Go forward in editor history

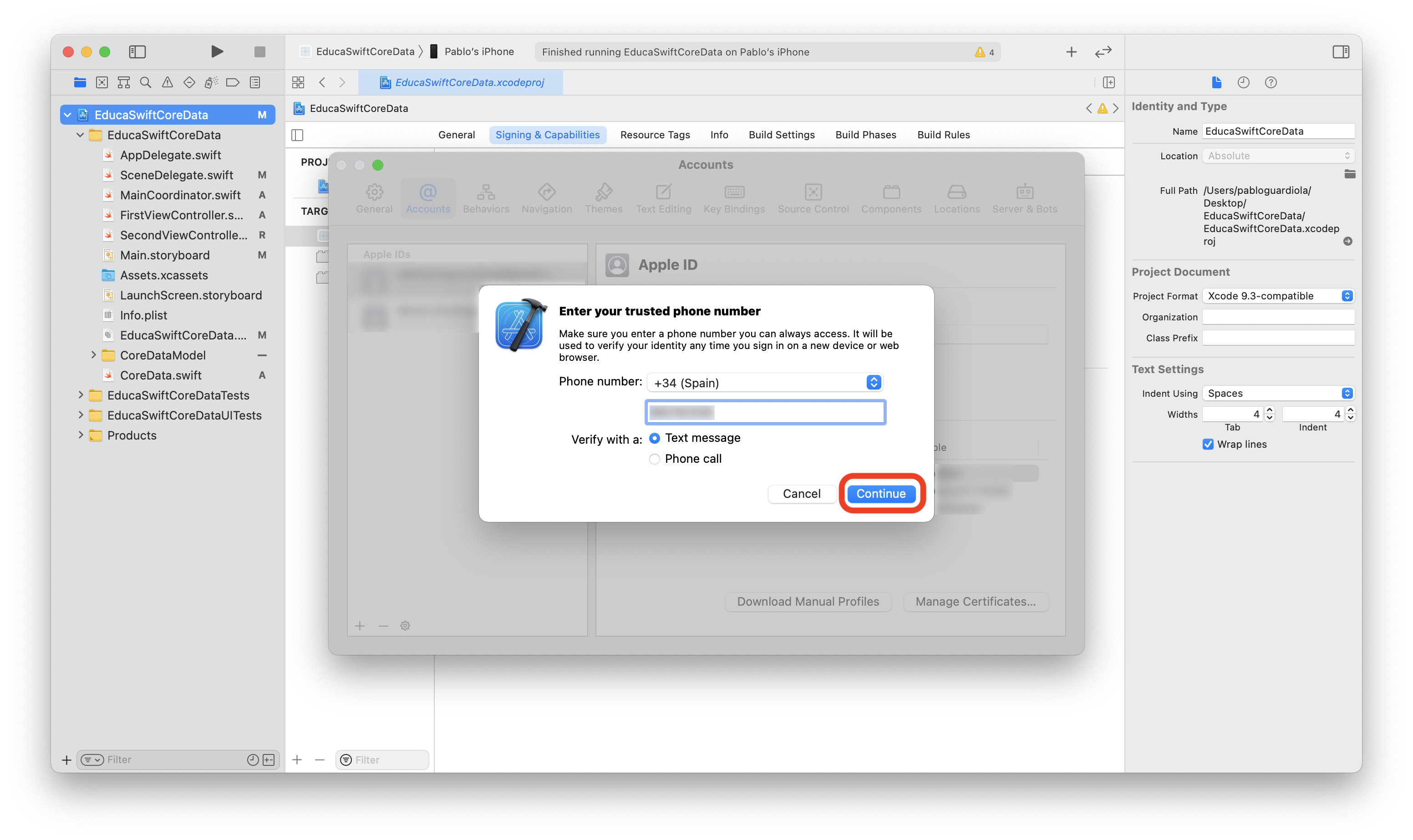342,83
